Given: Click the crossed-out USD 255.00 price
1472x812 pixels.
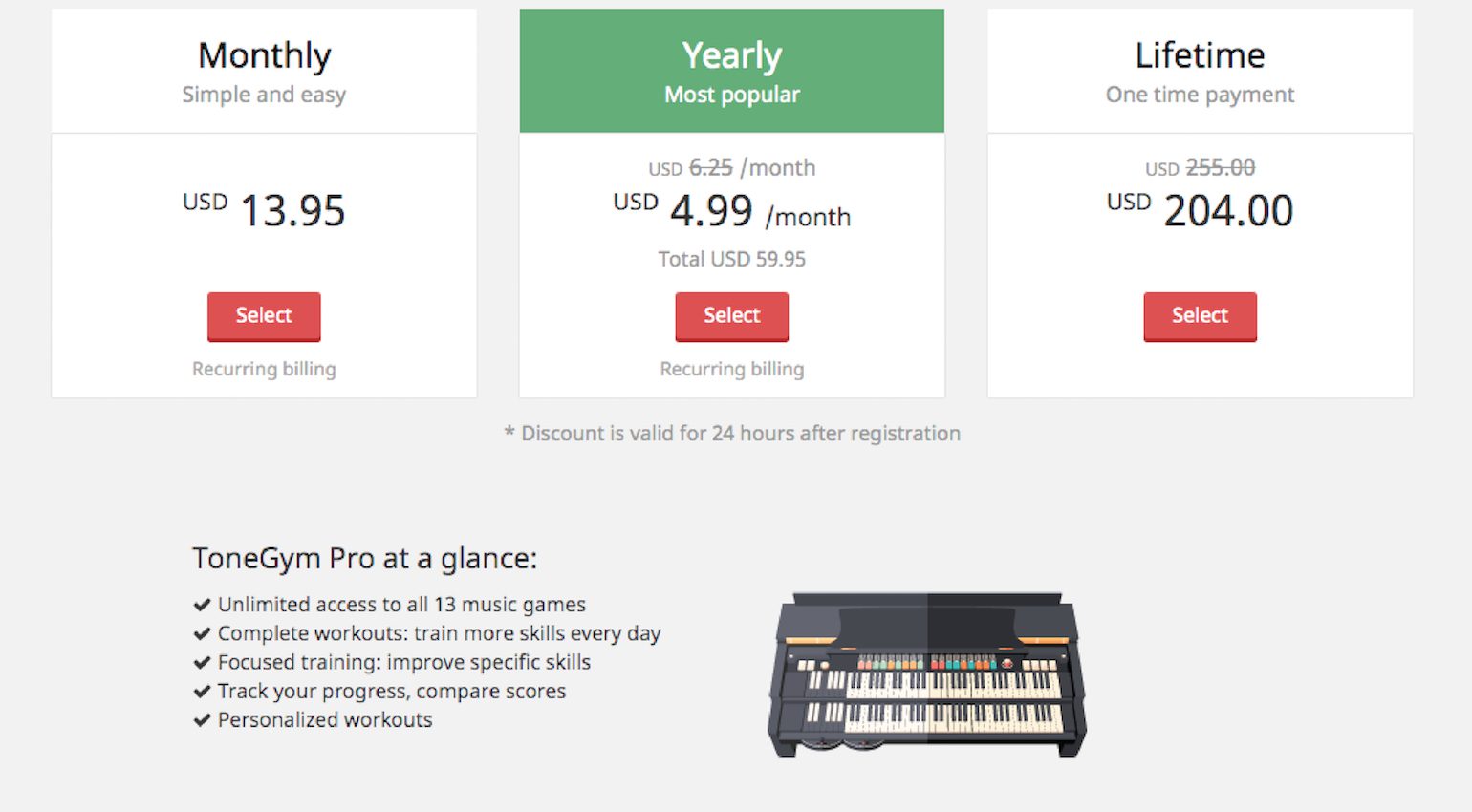Looking at the screenshot, I should coord(1200,168).
